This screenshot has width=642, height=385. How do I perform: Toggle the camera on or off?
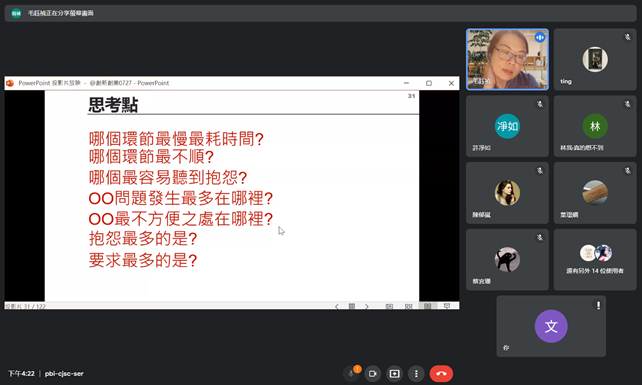pyautogui.click(x=373, y=374)
